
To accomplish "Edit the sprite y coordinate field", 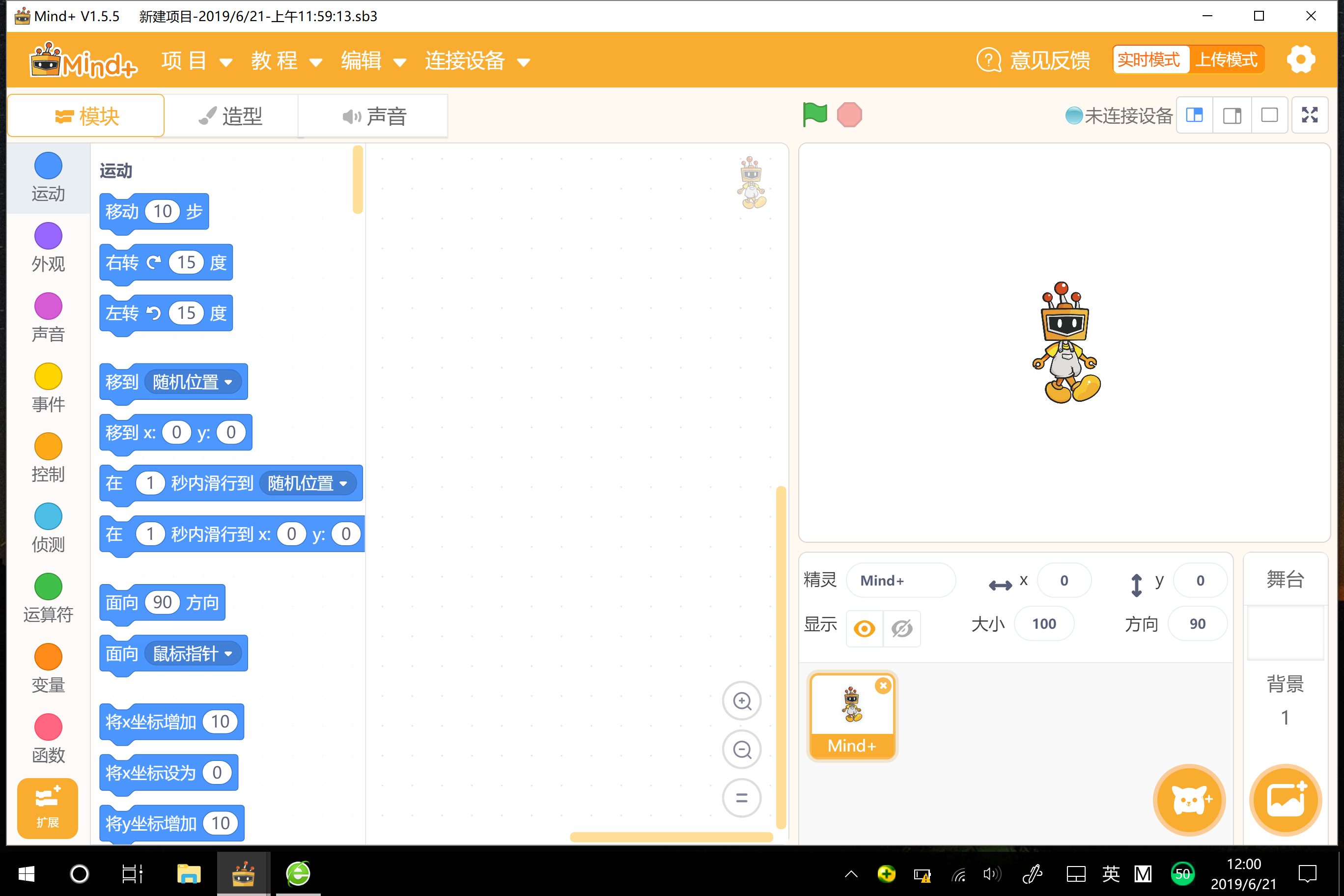I will [1200, 581].
